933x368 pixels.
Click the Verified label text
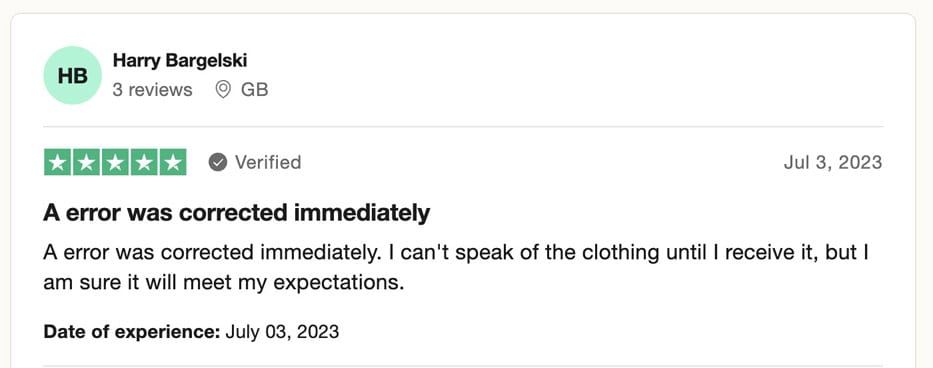[268, 162]
